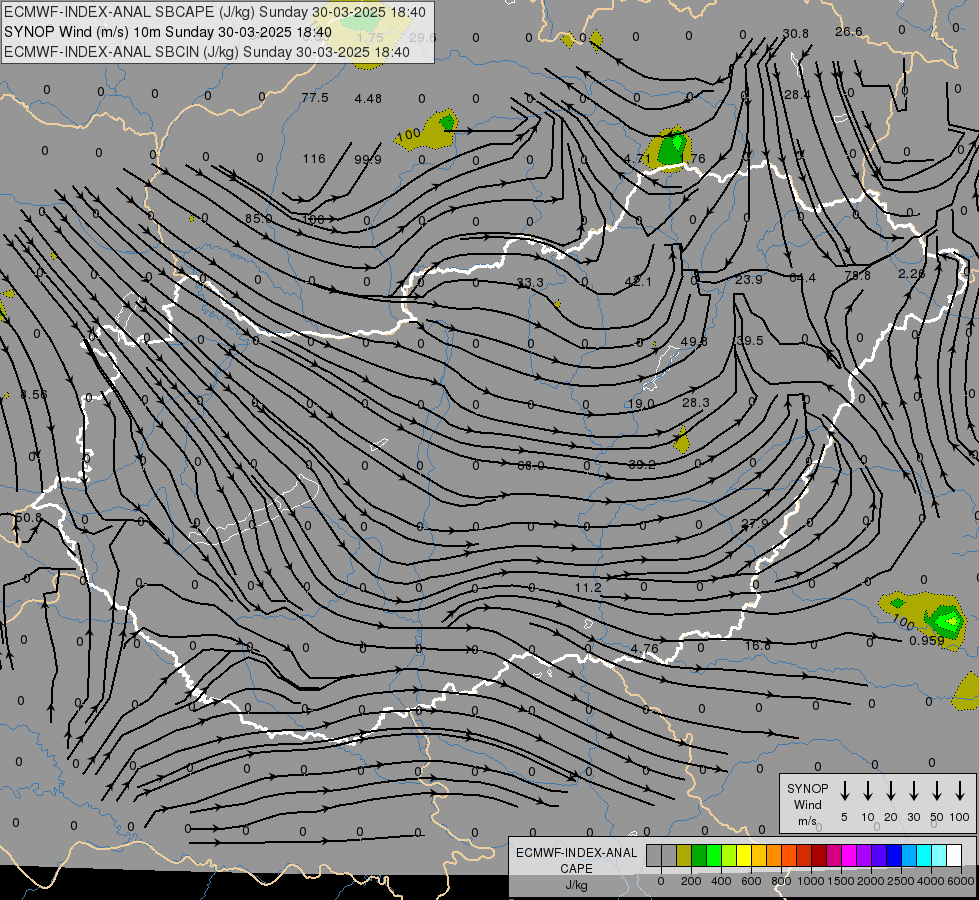Click the map value 11.2
The image size is (979, 900).
click(588, 588)
